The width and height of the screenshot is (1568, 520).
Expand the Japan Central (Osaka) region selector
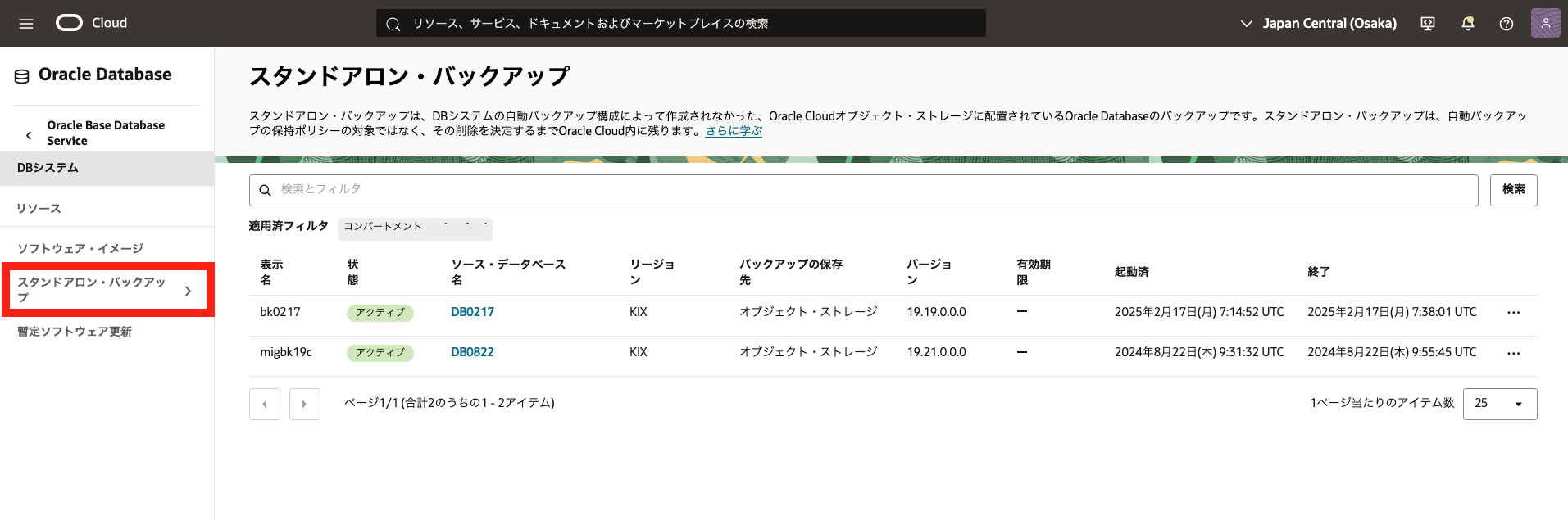[x=1318, y=24]
